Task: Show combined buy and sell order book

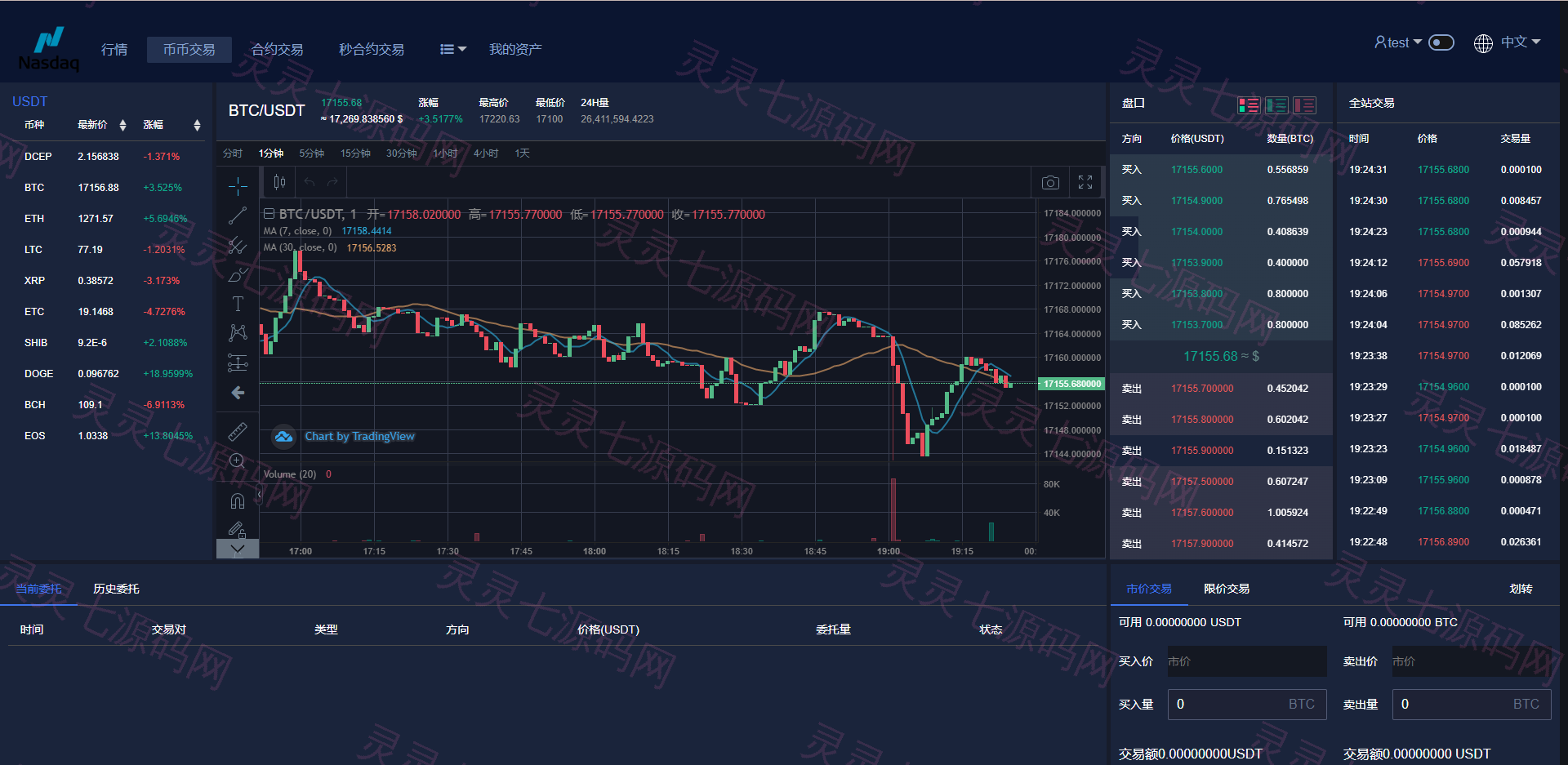Action: point(1249,105)
